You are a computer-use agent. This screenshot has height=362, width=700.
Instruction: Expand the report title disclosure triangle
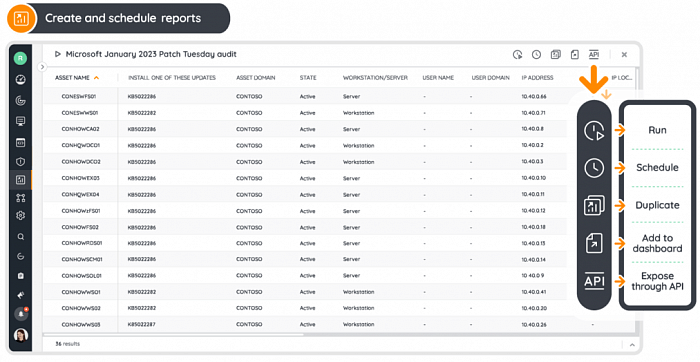click(57, 54)
